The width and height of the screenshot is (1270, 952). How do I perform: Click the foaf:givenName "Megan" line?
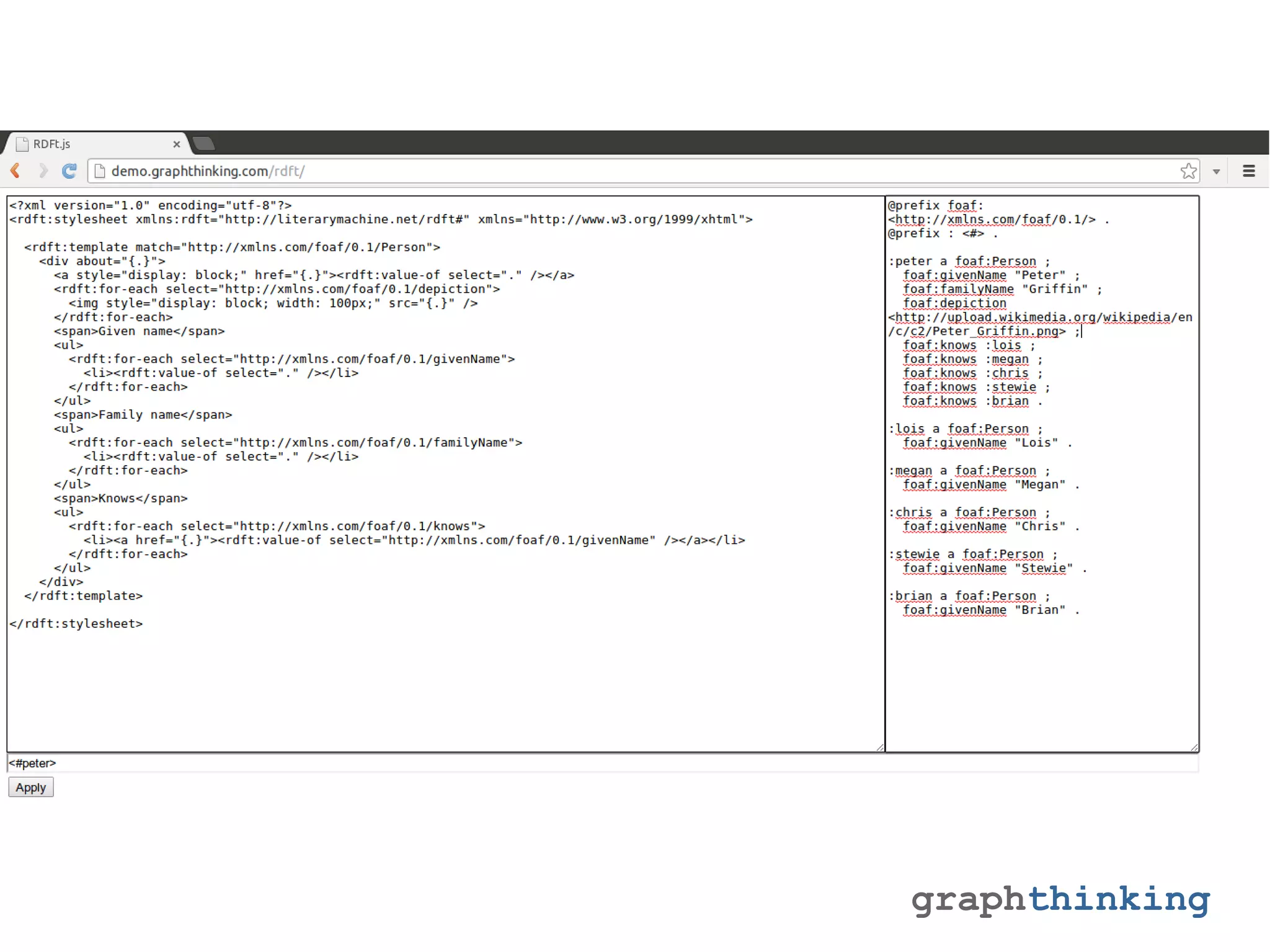(992, 484)
